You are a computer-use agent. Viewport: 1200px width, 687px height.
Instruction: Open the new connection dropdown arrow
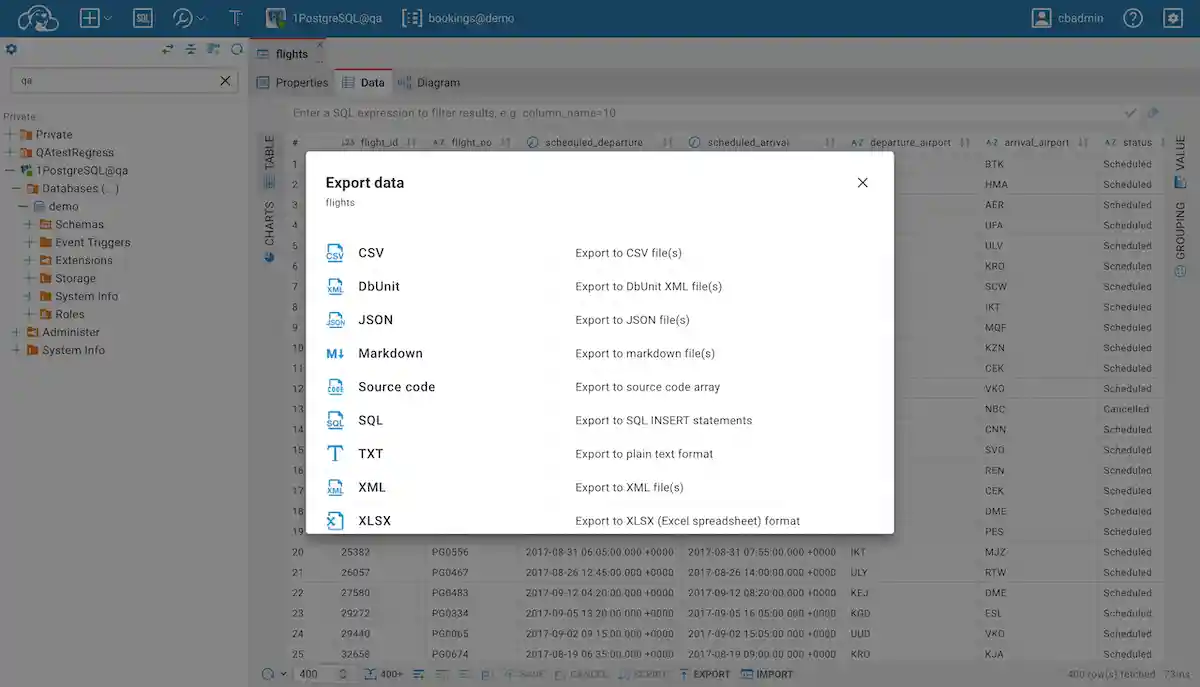pos(108,18)
